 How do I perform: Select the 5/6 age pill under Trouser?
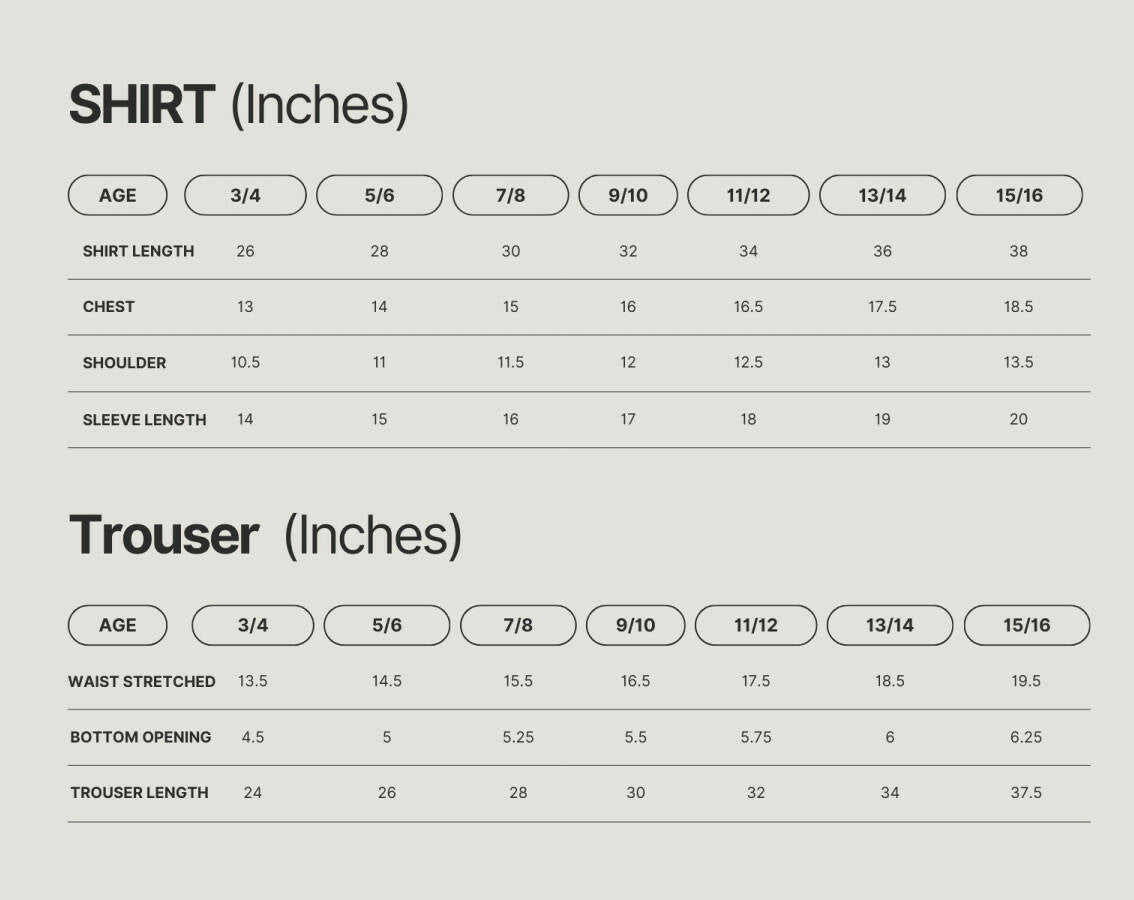[x=386, y=625]
